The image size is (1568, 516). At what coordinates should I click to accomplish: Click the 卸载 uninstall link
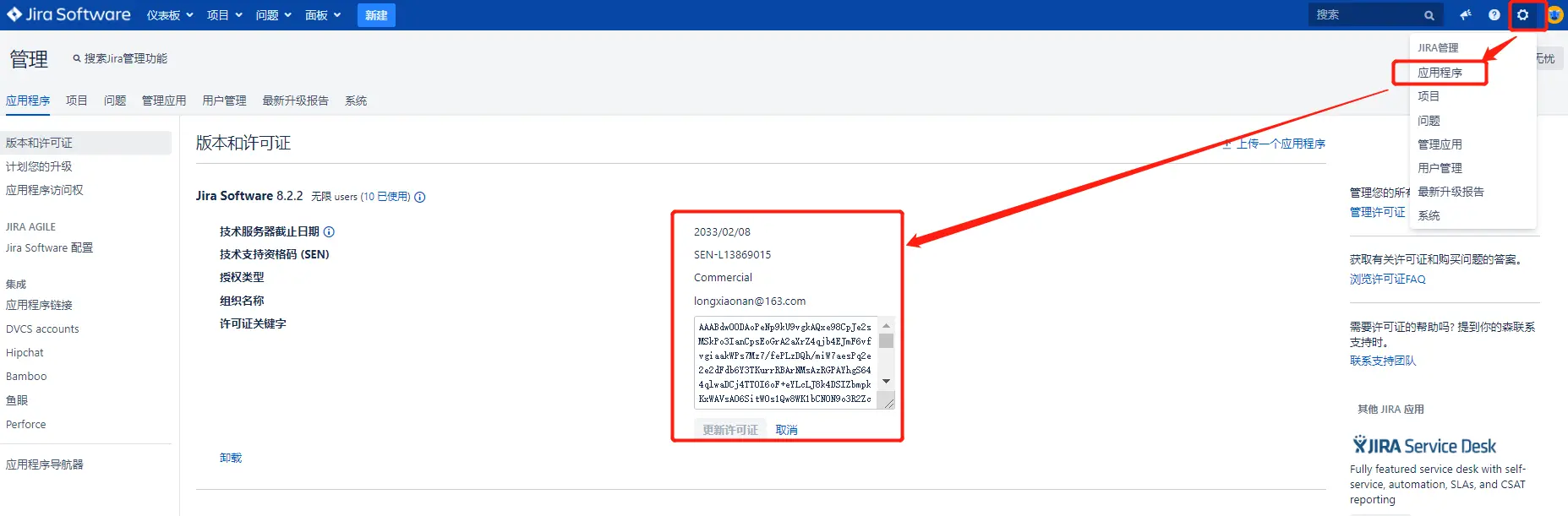coord(231,458)
